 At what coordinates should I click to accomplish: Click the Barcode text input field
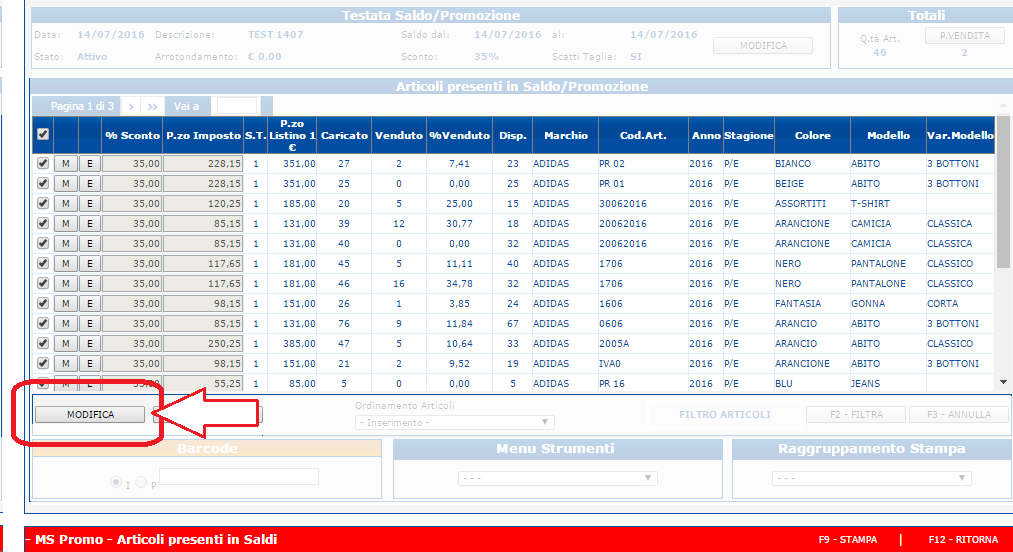pos(238,477)
